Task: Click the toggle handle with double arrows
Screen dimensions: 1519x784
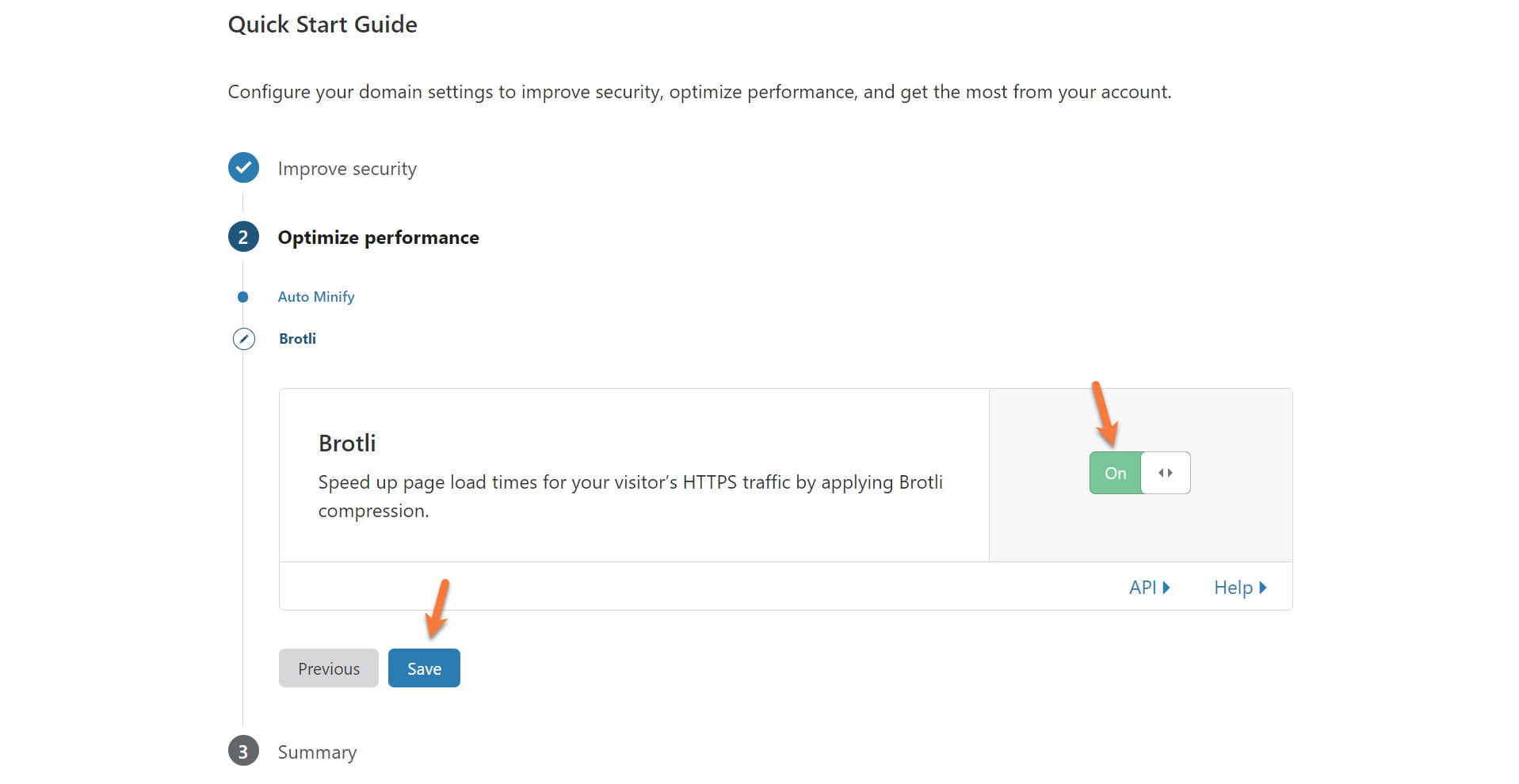Action: tap(1165, 473)
